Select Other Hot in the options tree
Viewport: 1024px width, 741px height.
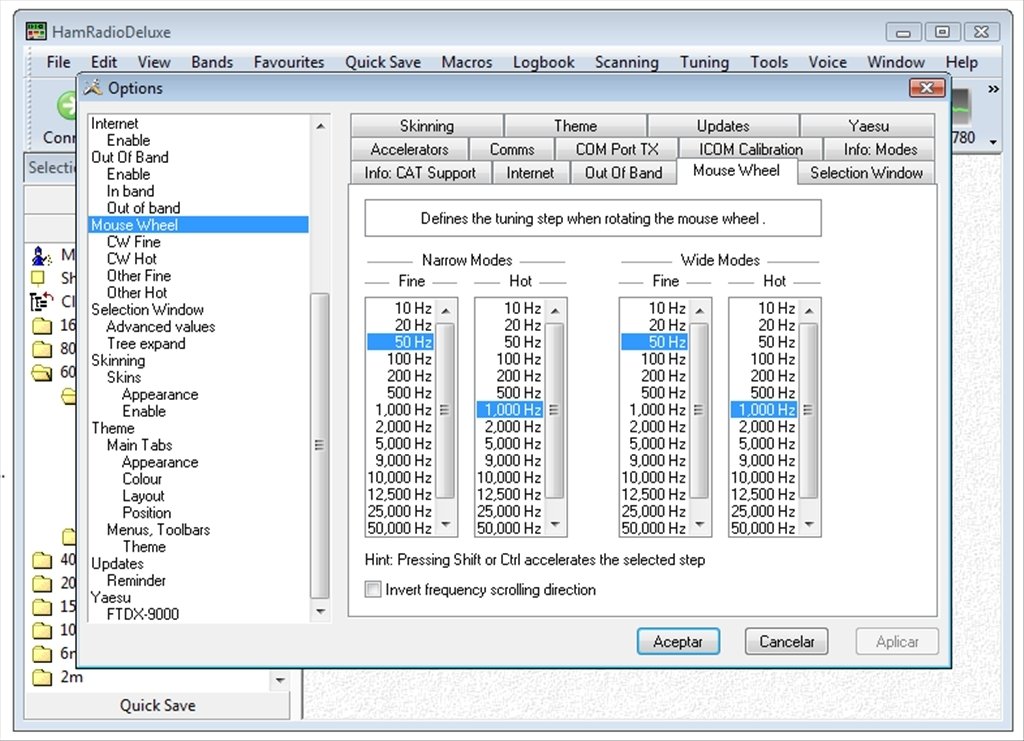(x=136, y=292)
